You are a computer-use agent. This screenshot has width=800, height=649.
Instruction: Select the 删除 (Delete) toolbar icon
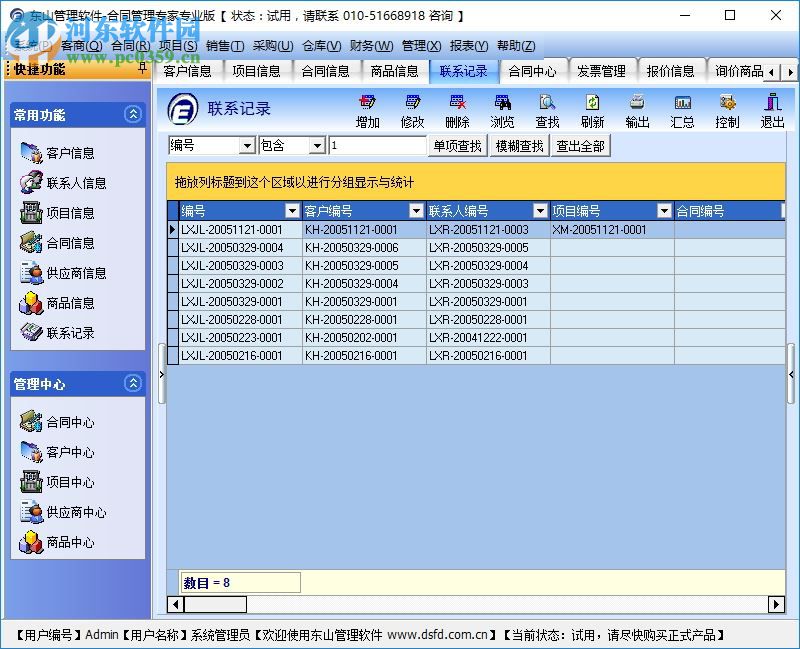(457, 110)
